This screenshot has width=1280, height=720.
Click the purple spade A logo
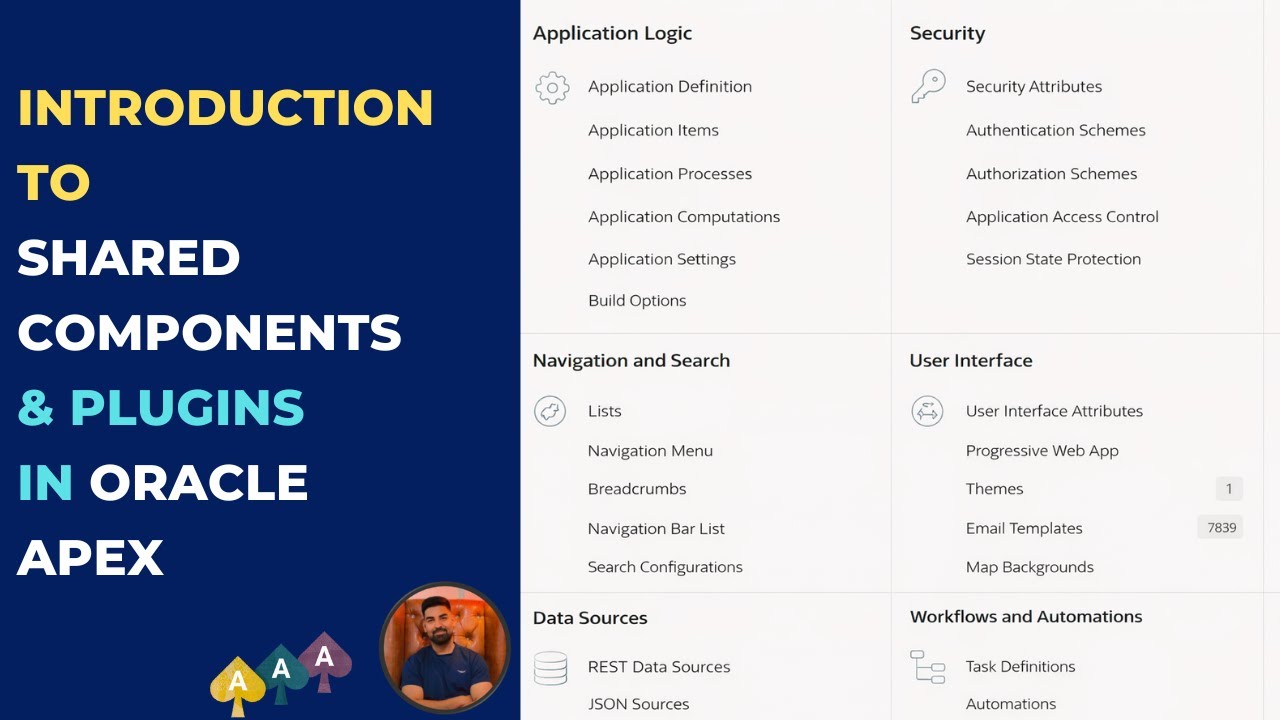pyautogui.click(x=324, y=661)
